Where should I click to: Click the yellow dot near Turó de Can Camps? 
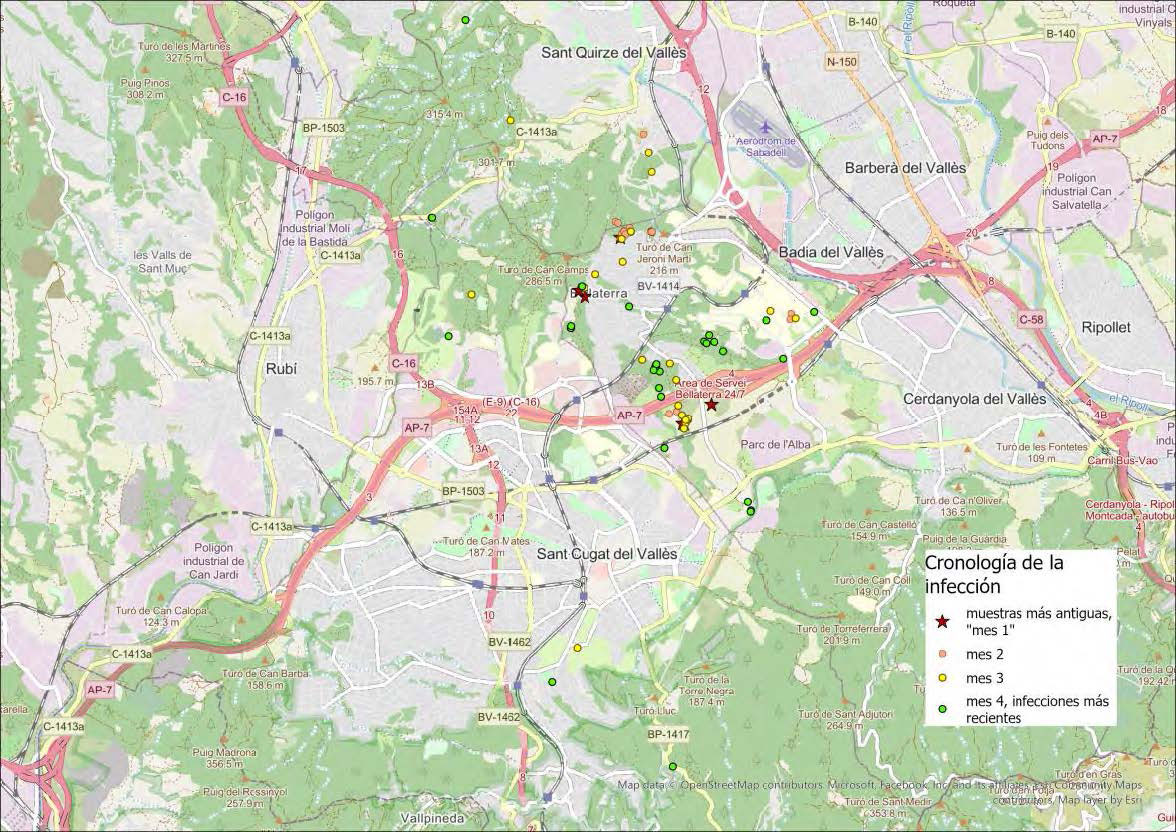tap(594, 273)
